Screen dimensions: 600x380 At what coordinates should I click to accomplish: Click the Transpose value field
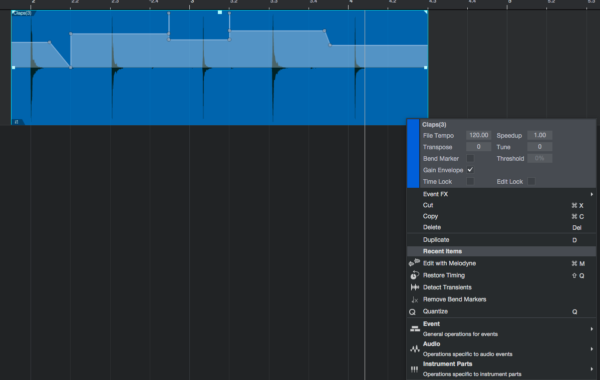pos(478,147)
